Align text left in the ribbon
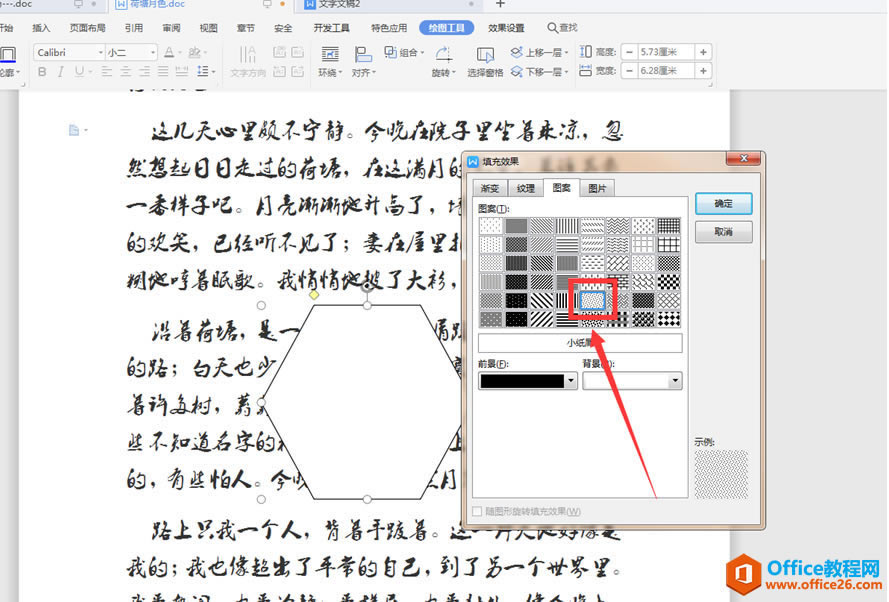 (106, 72)
